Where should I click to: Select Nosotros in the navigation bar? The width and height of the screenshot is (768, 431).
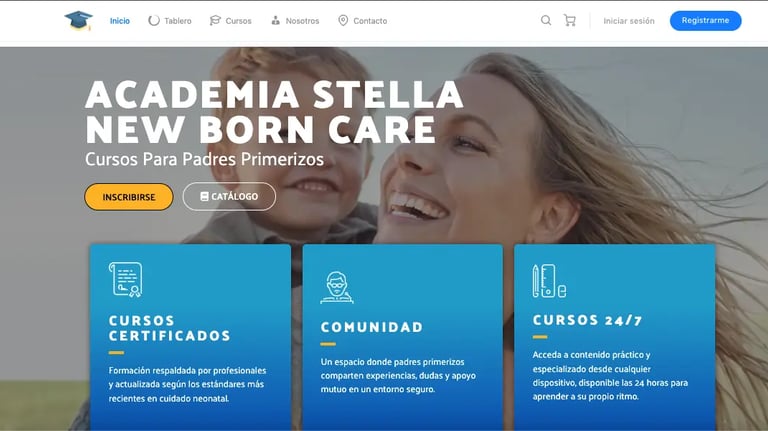coord(295,21)
